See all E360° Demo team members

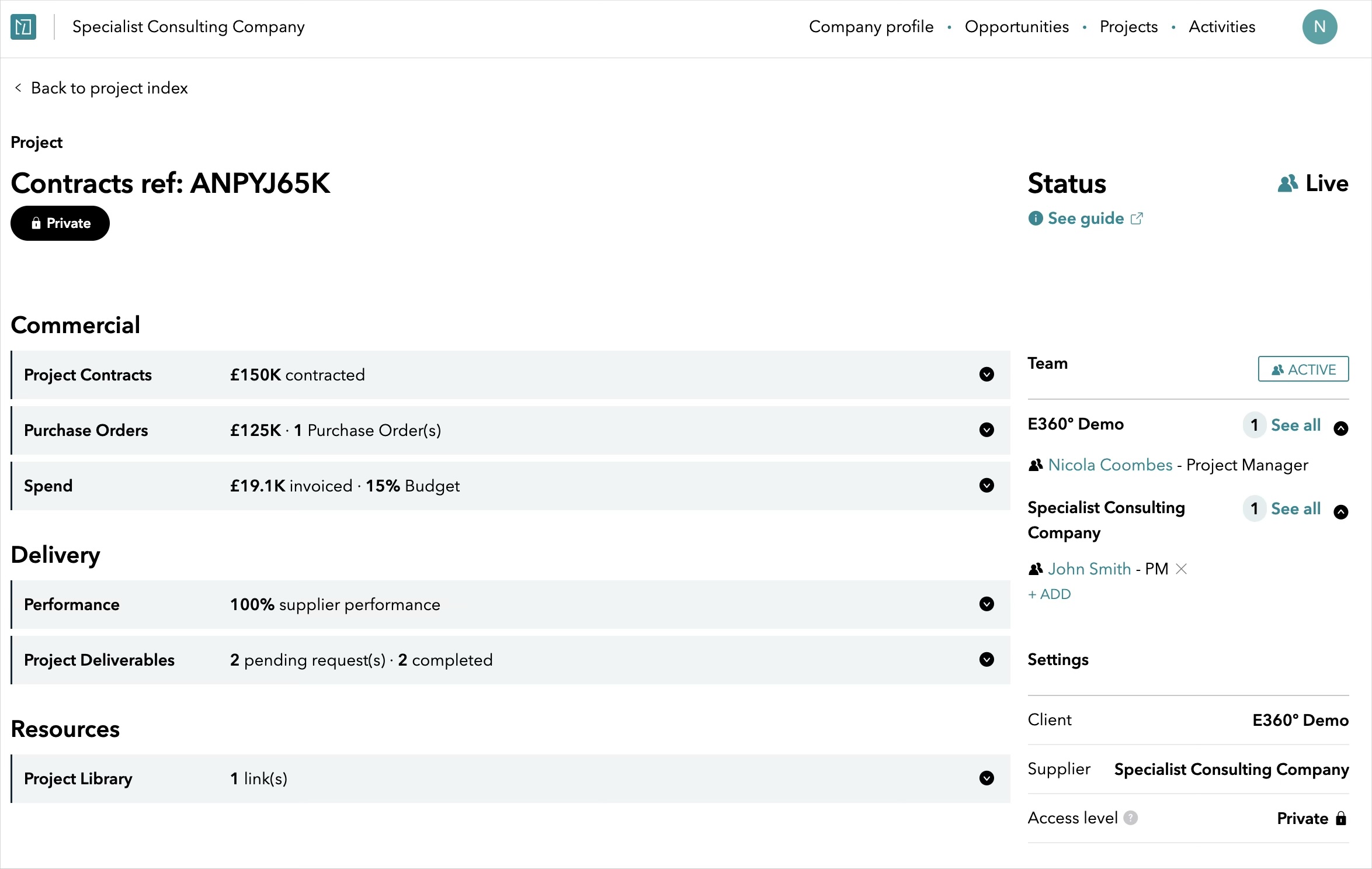[1295, 425]
